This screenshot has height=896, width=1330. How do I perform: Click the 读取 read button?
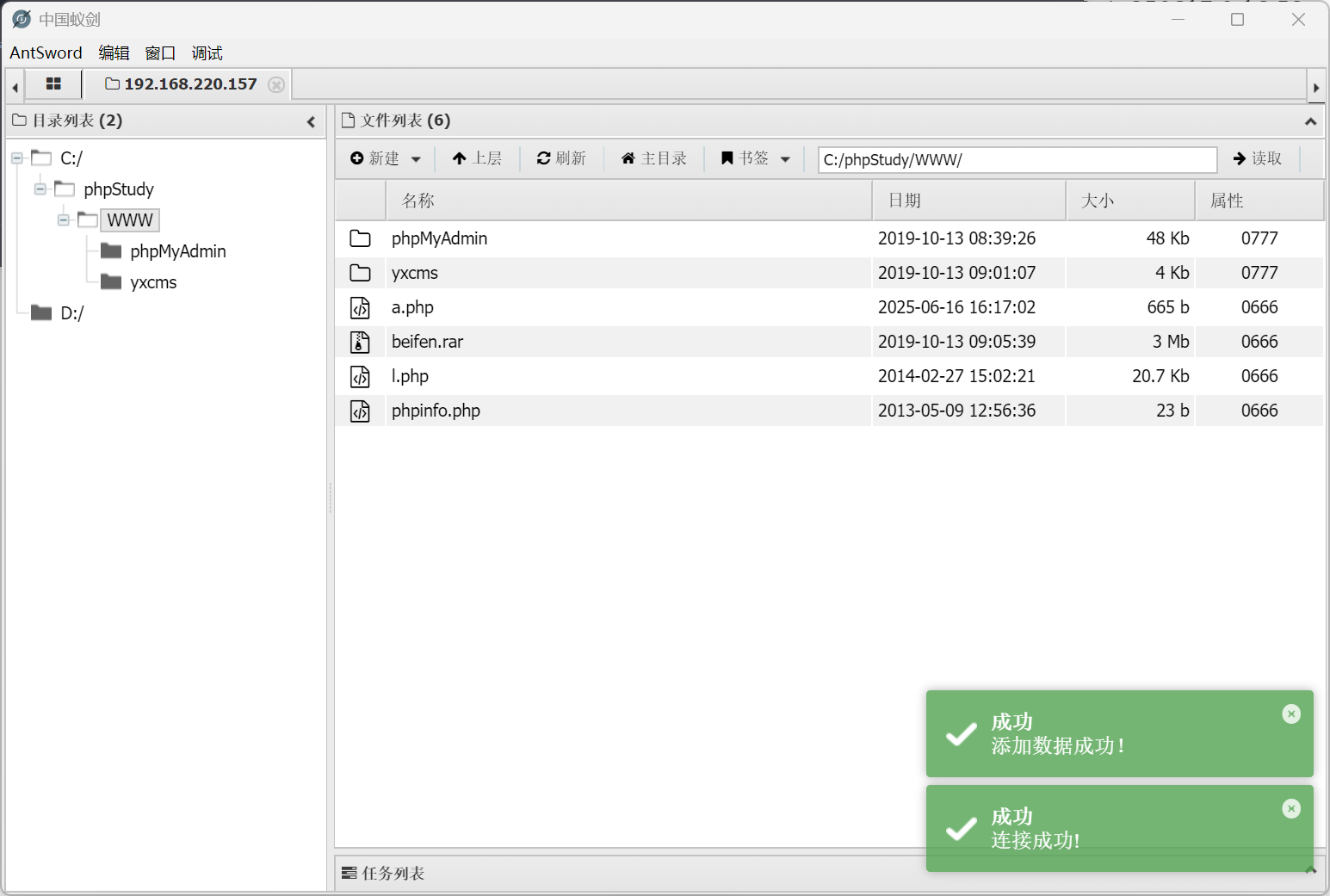1258,158
